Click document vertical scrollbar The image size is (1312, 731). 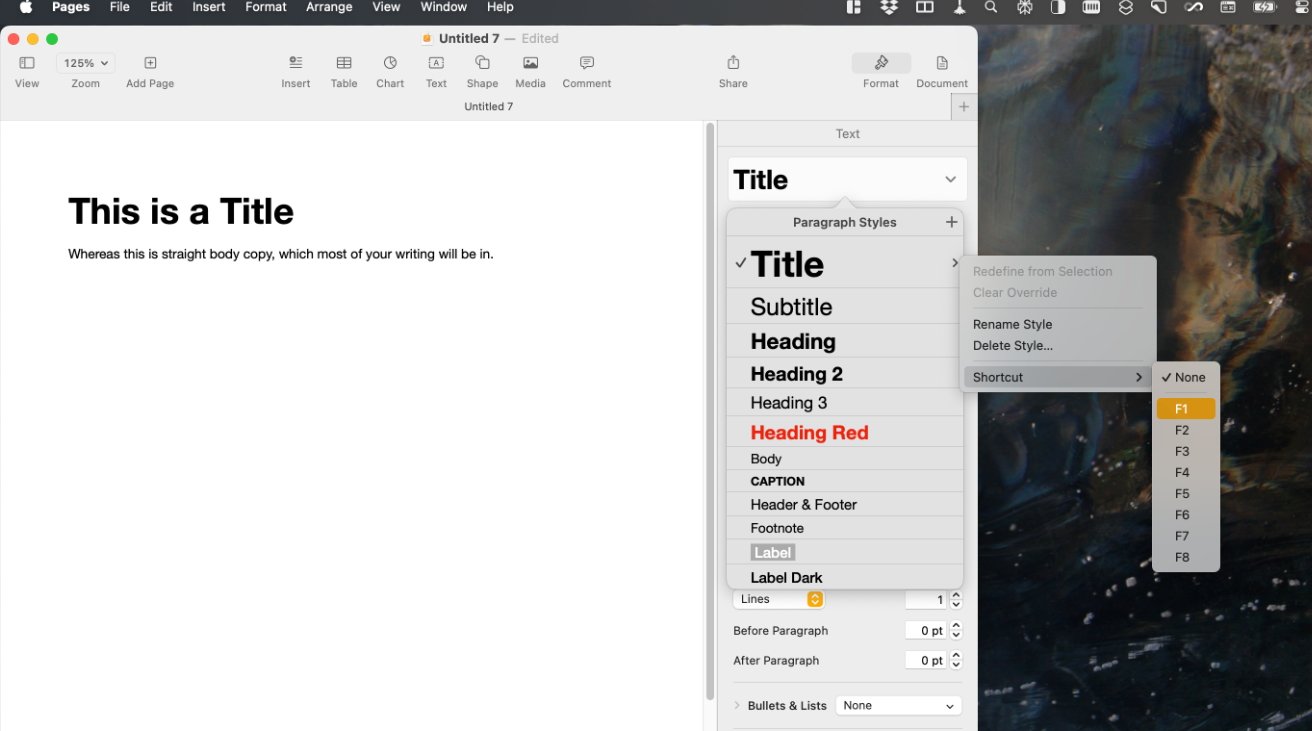pos(710,410)
